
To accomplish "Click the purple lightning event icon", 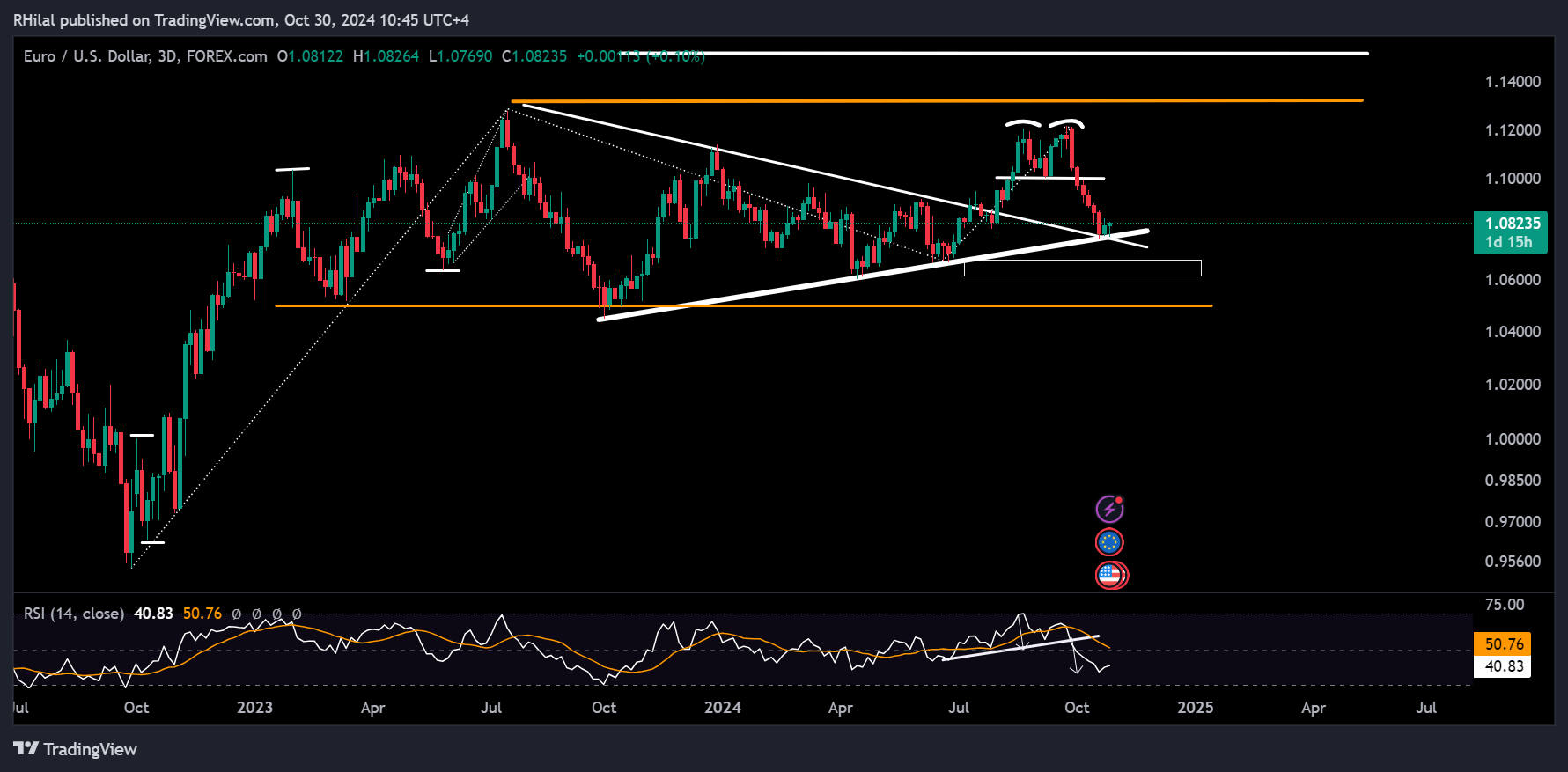I will coord(1109,509).
